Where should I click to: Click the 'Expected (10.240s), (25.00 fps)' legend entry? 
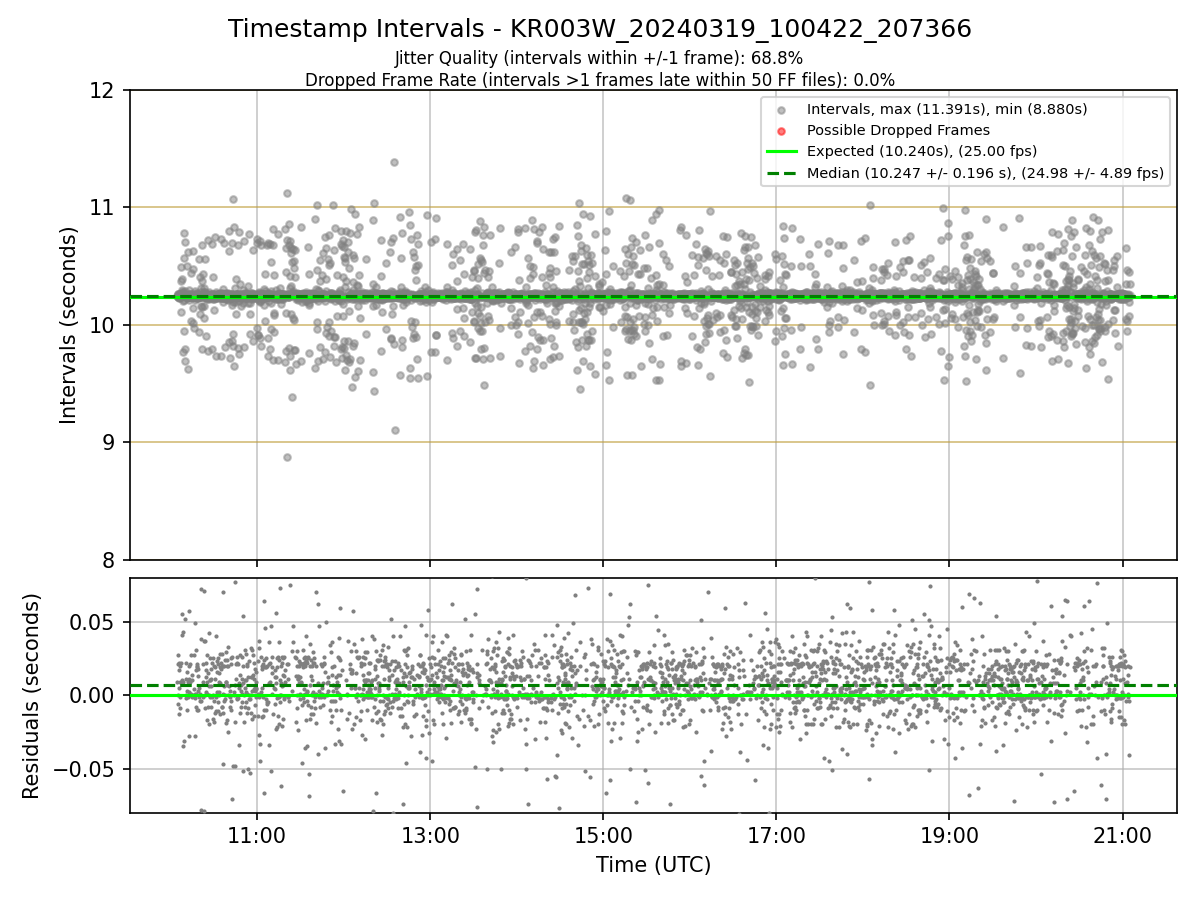[922, 151]
